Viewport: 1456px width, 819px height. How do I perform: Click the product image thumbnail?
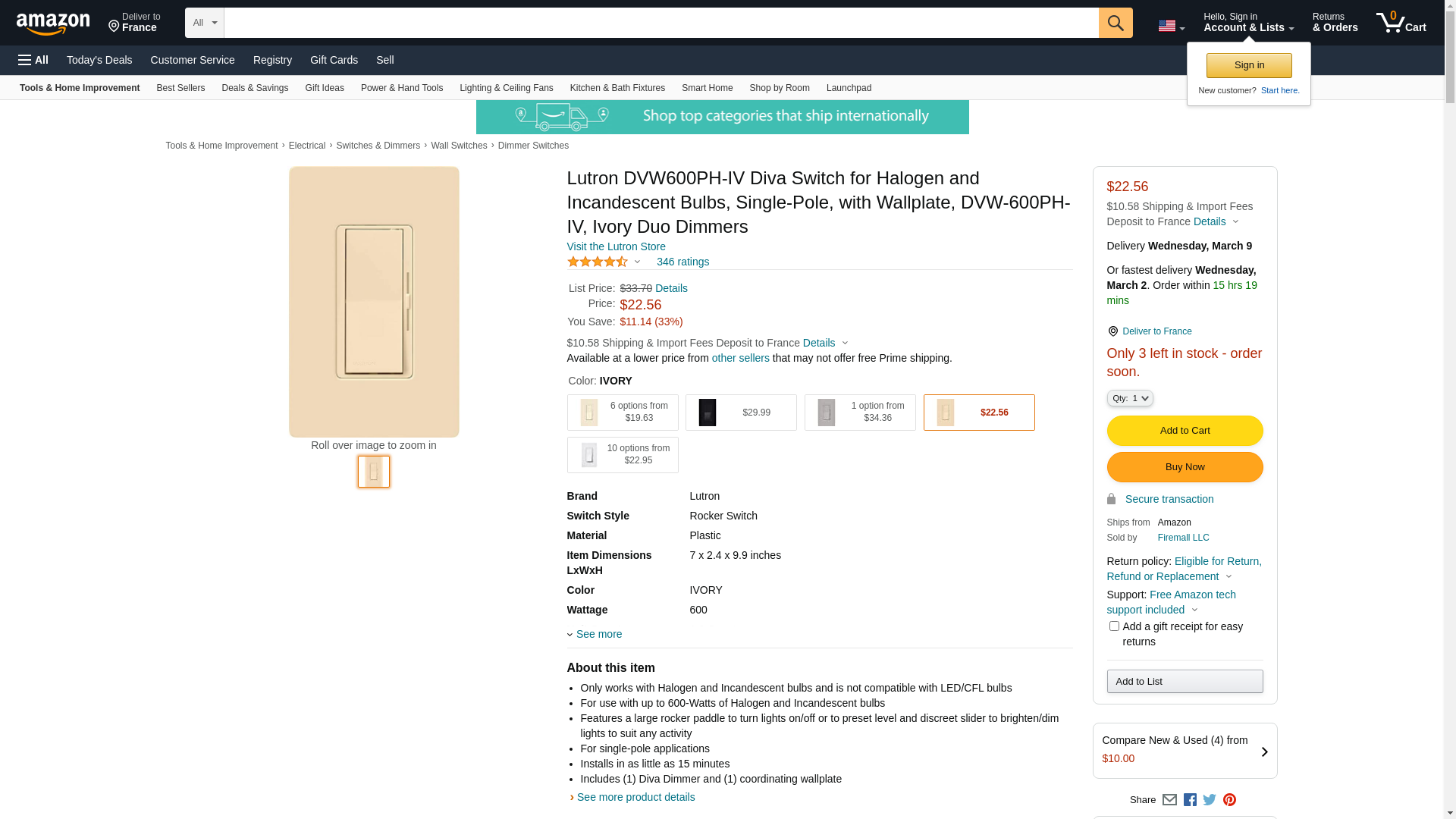click(x=374, y=472)
